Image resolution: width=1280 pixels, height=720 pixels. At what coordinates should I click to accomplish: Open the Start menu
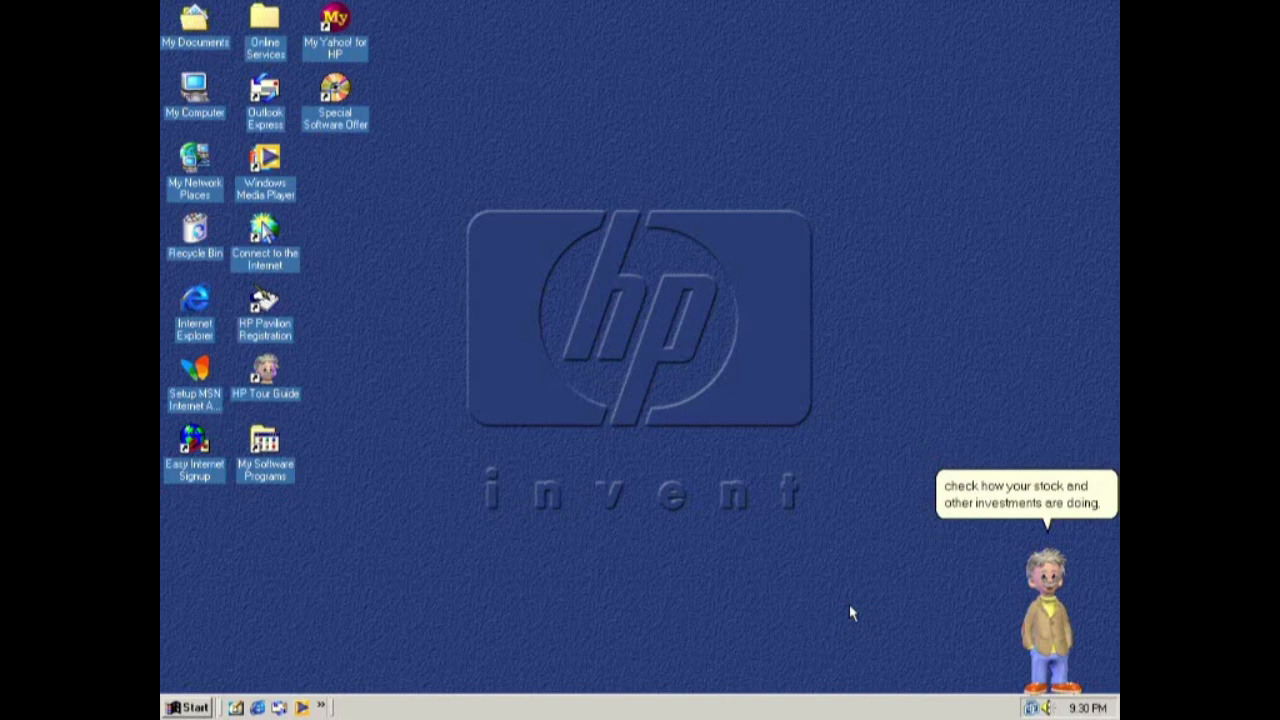coord(187,708)
